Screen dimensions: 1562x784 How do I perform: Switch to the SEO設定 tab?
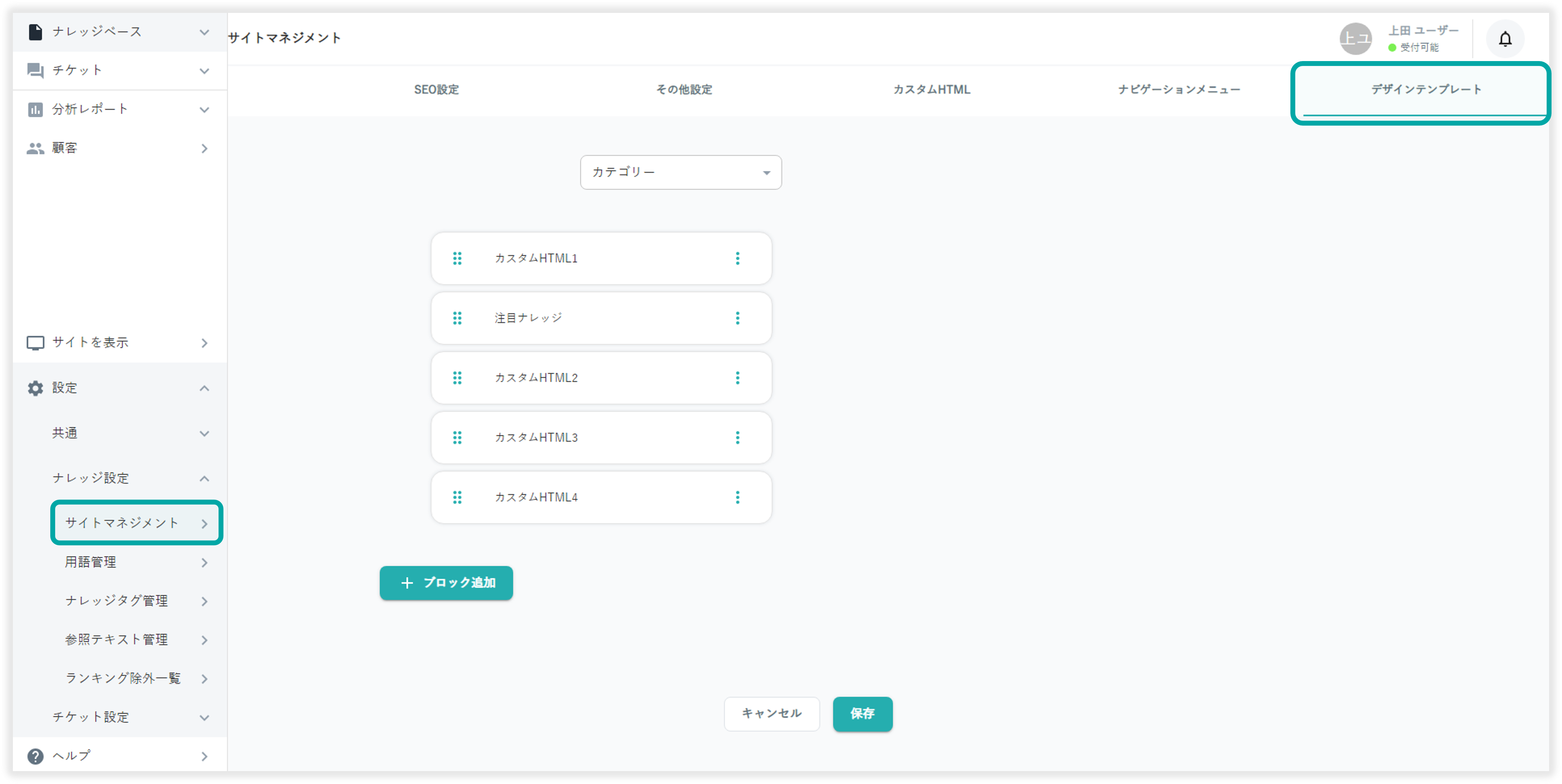436,90
